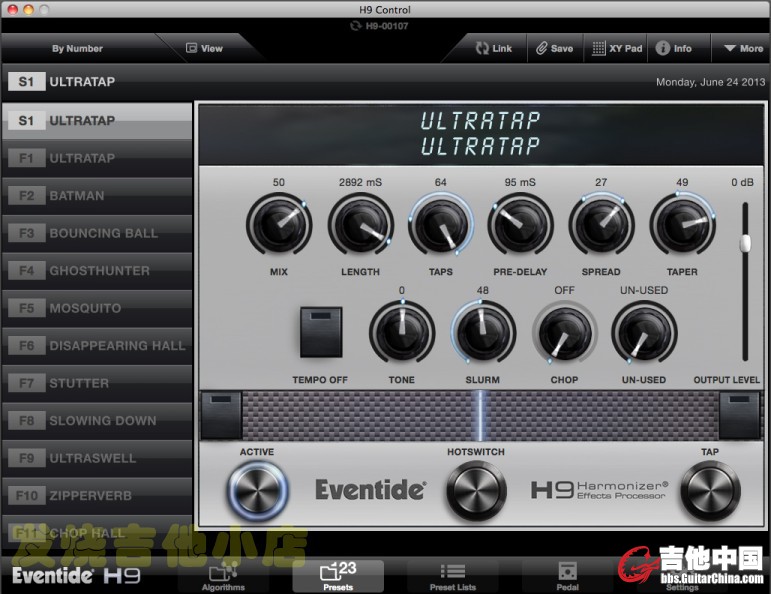Click the UN-USED knob
Viewport: 771px width, 594px height.
pyautogui.click(x=644, y=333)
